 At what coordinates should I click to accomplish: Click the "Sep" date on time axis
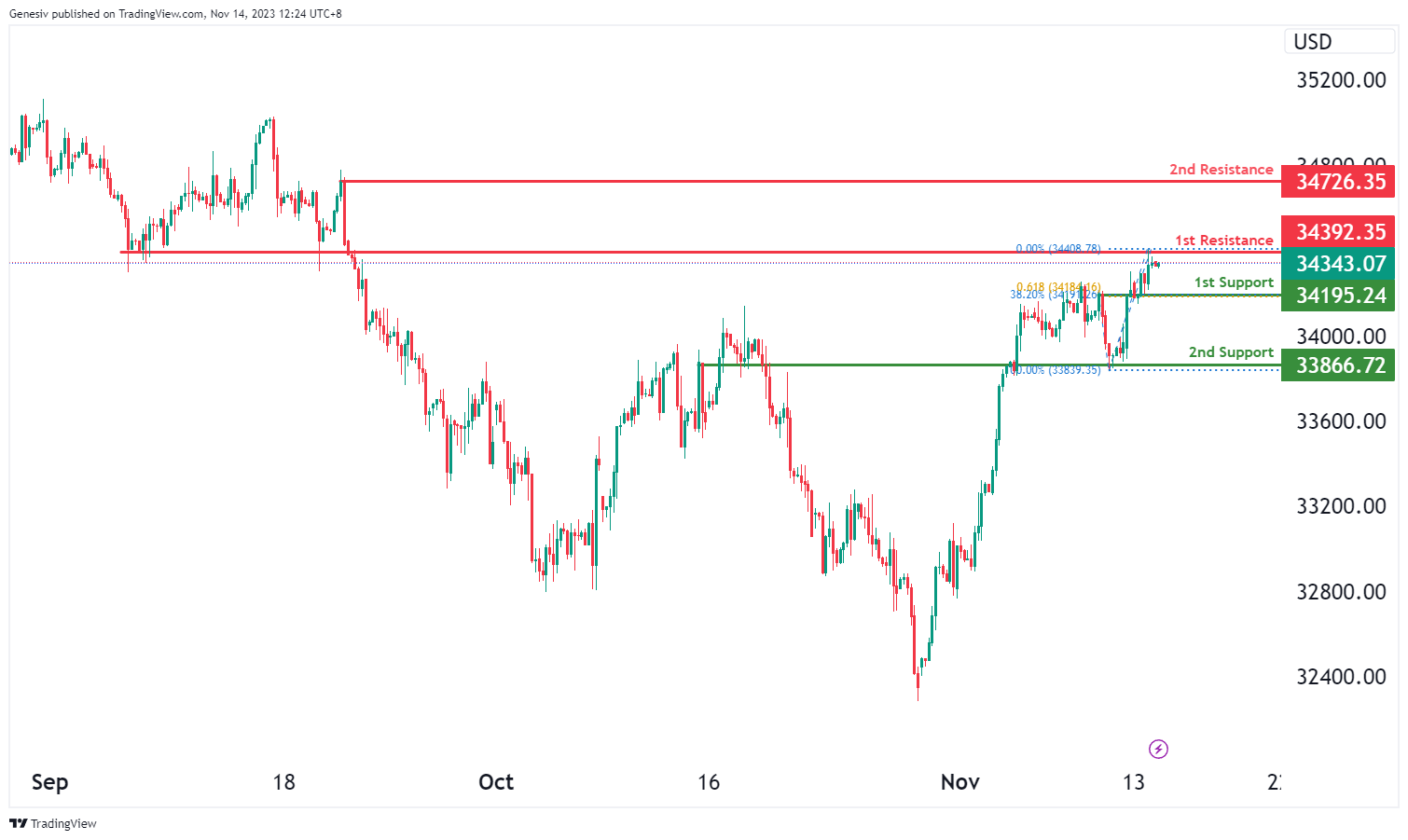[x=49, y=782]
